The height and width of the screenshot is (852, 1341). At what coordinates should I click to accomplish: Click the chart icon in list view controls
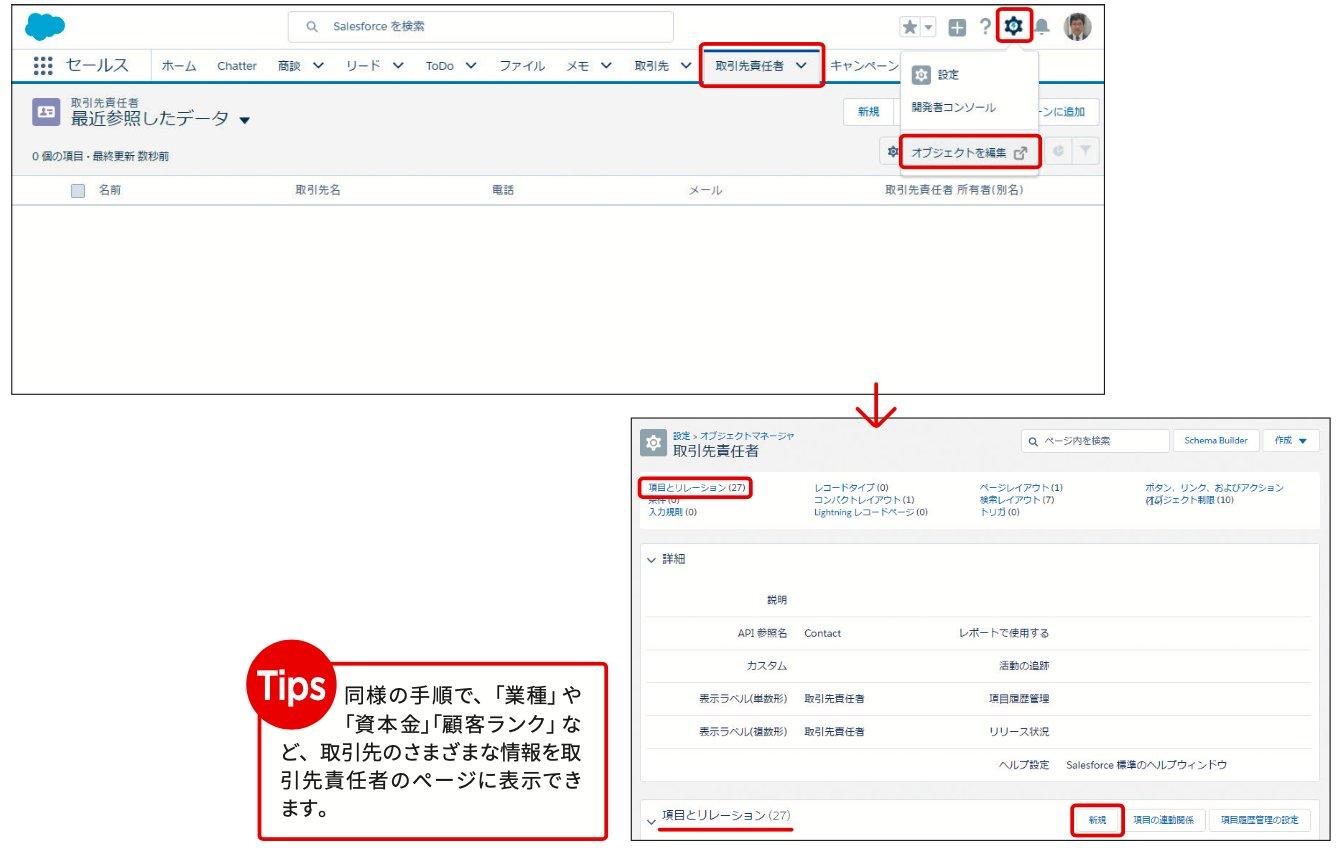coord(1058,152)
